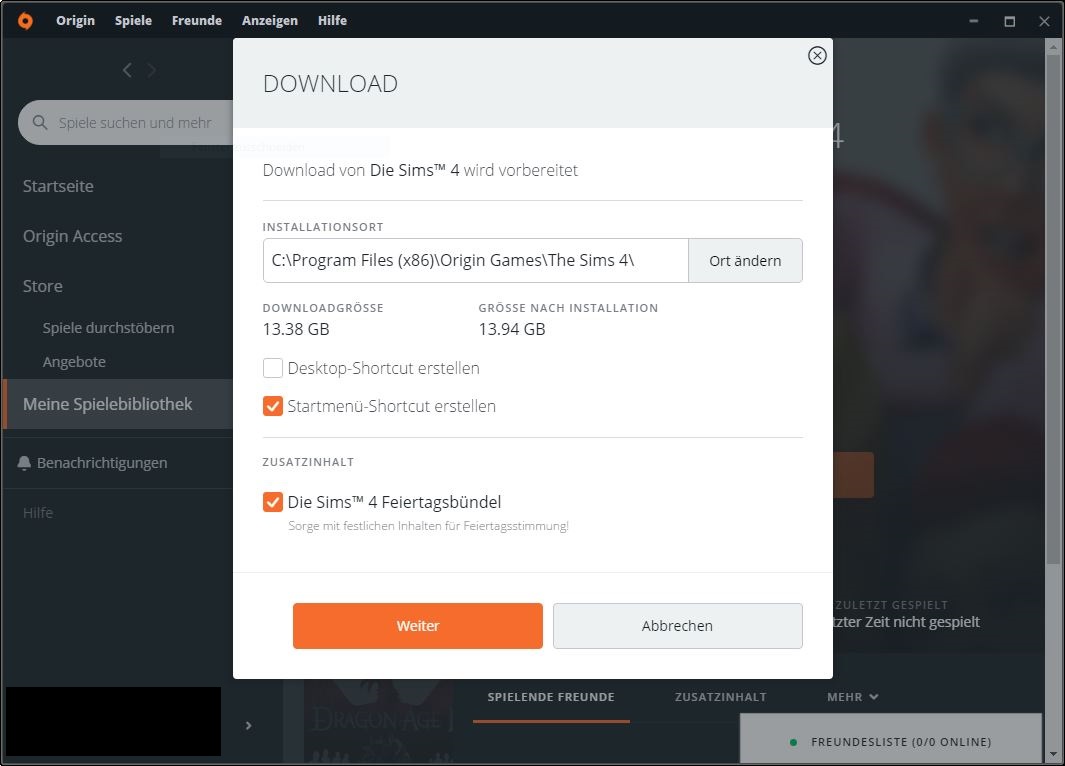Open the Hilfe menu in menu bar
1065x766 pixels.
pyautogui.click(x=332, y=20)
